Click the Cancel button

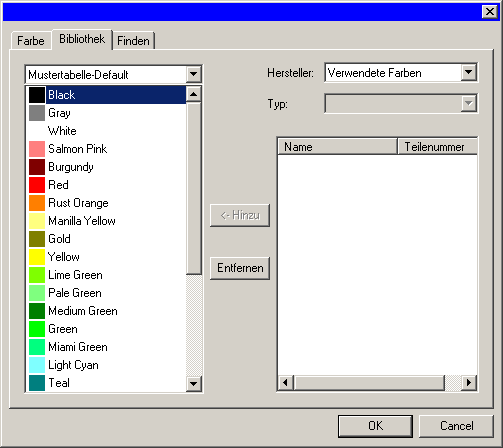coord(456,426)
